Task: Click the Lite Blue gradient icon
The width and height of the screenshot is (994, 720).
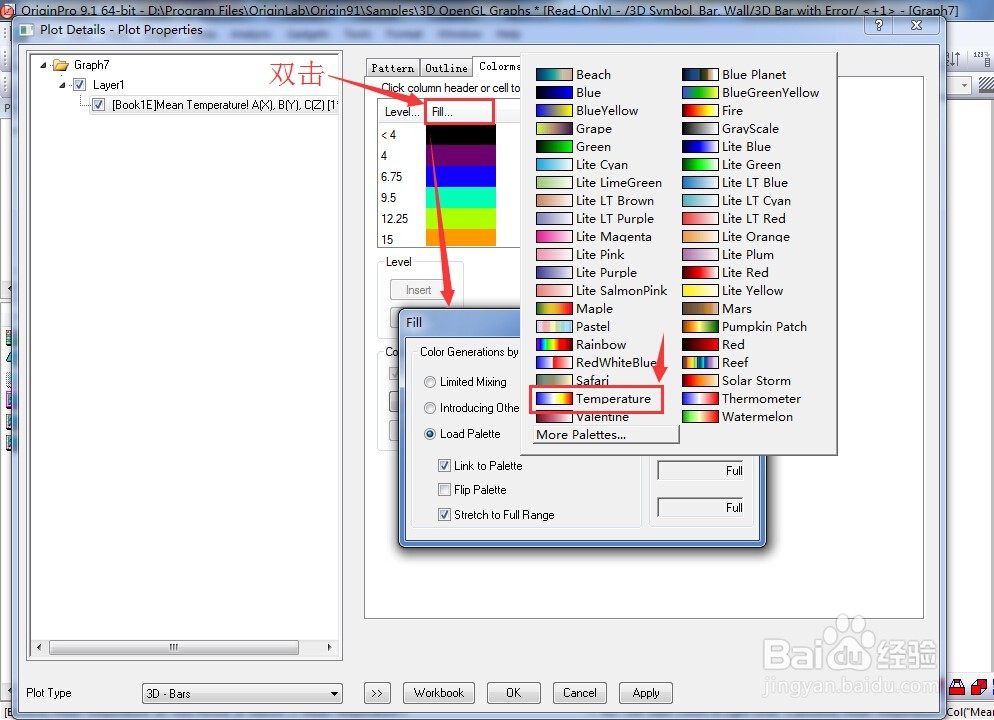Action: pyautogui.click(x=700, y=146)
